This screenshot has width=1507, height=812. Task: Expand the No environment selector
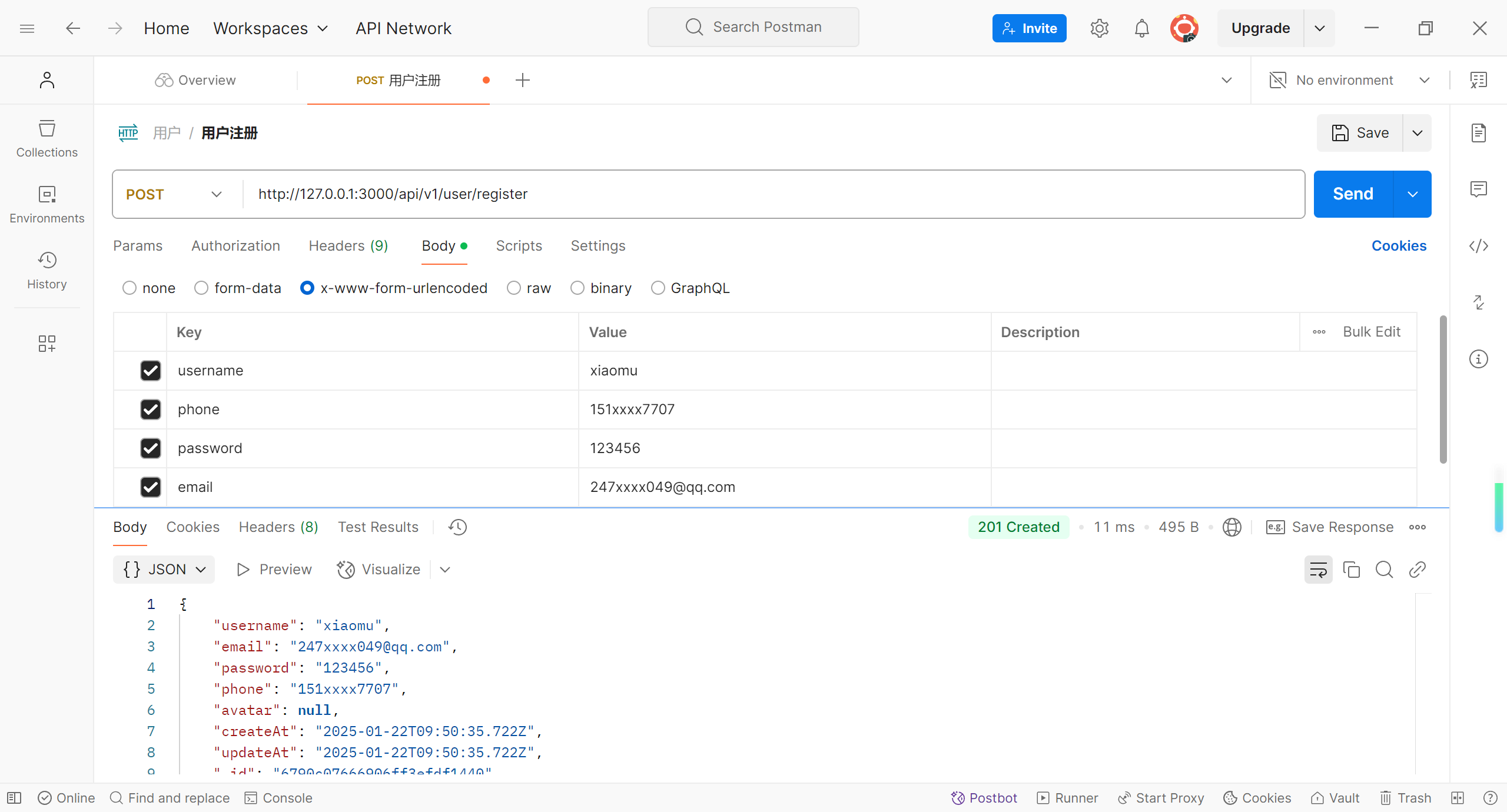[1349, 80]
